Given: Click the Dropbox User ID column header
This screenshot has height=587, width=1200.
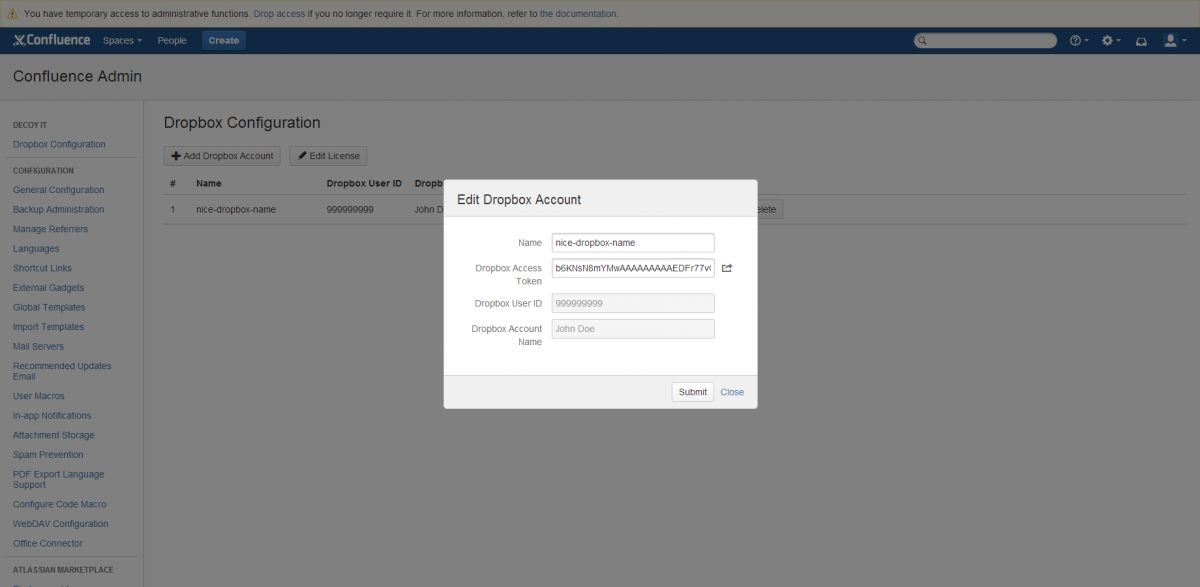Looking at the screenshot, I should 364,183.
